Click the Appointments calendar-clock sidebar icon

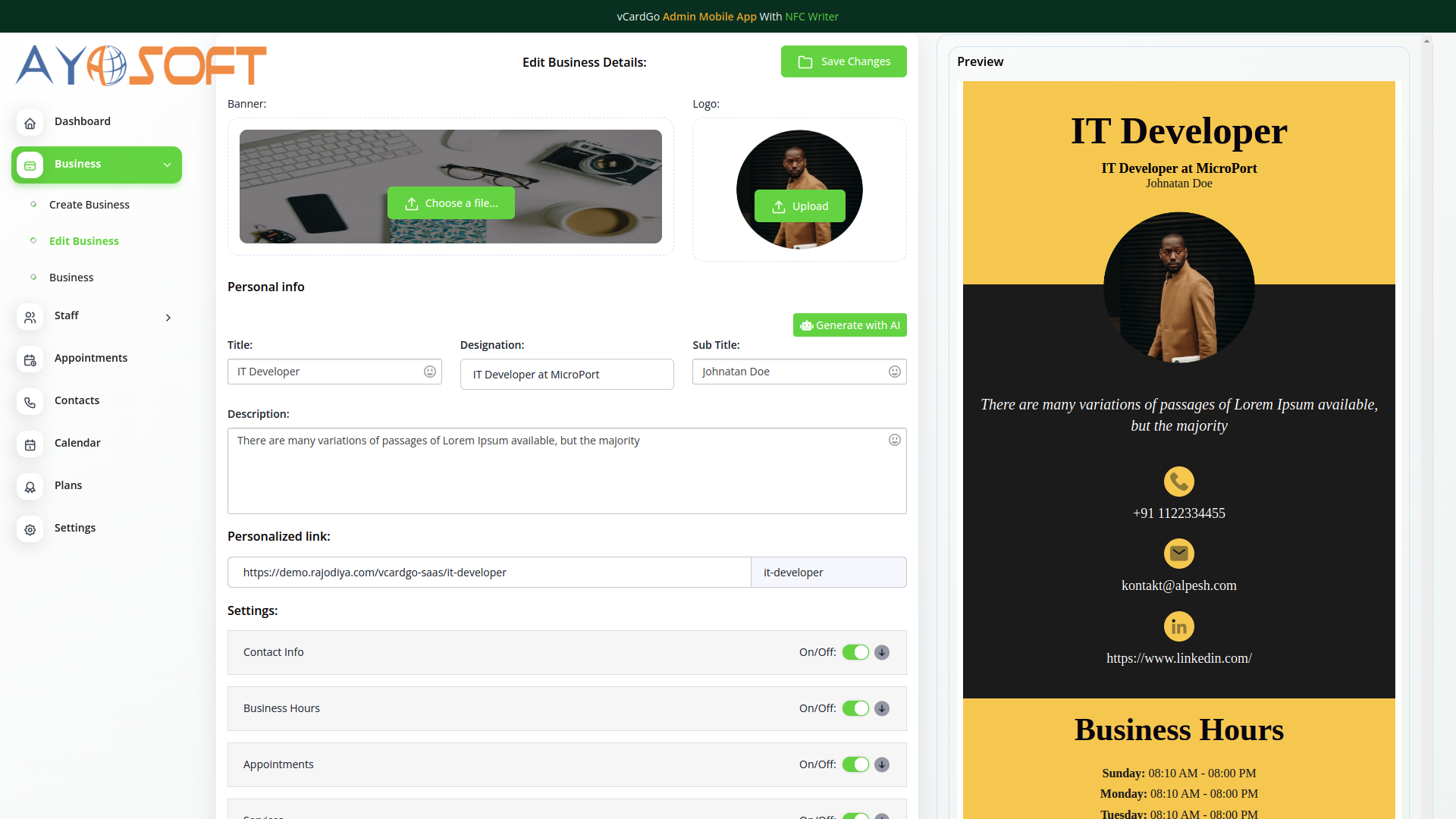[x=30, y=360]
